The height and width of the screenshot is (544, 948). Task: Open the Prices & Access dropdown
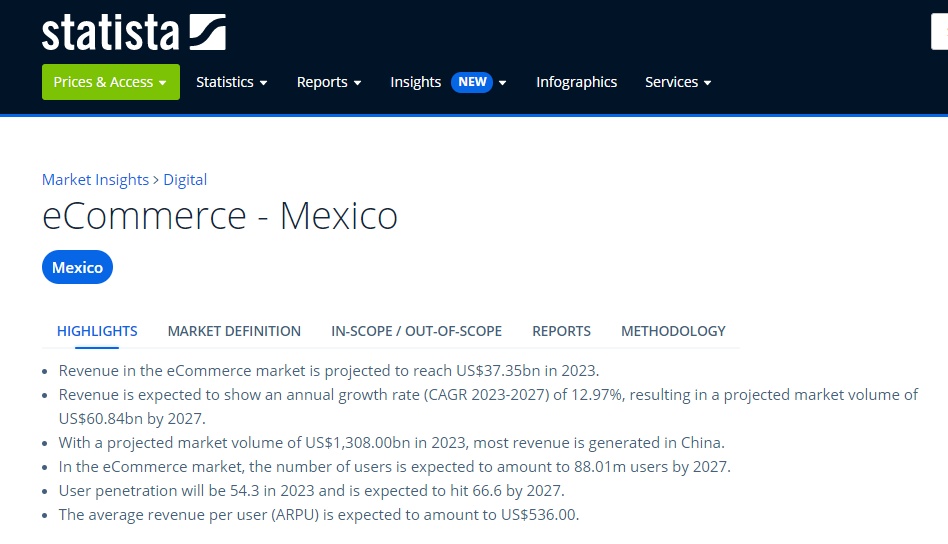[111, 82]
